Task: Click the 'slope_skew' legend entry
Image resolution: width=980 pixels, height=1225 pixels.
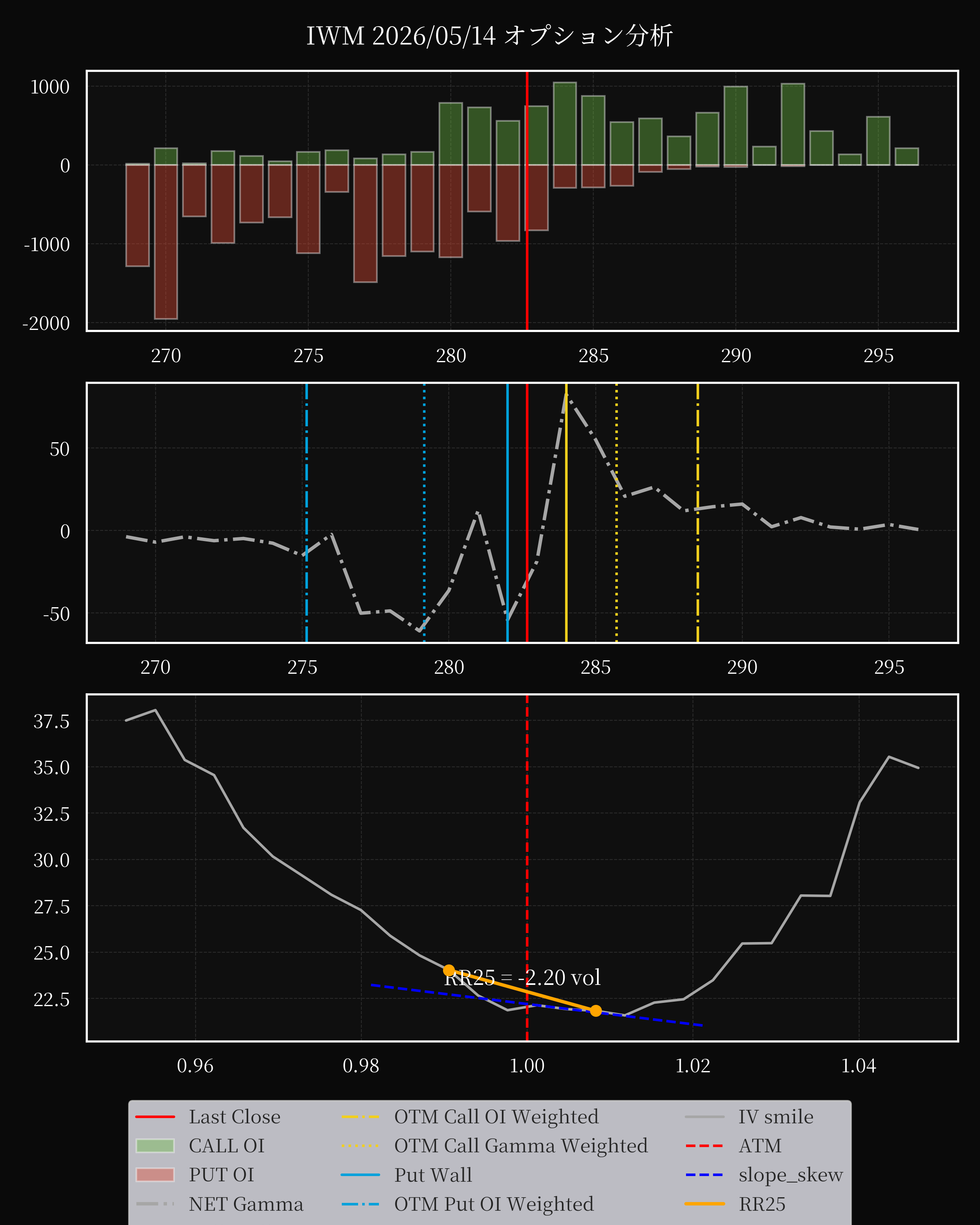Action: [x=764, y=1174]
